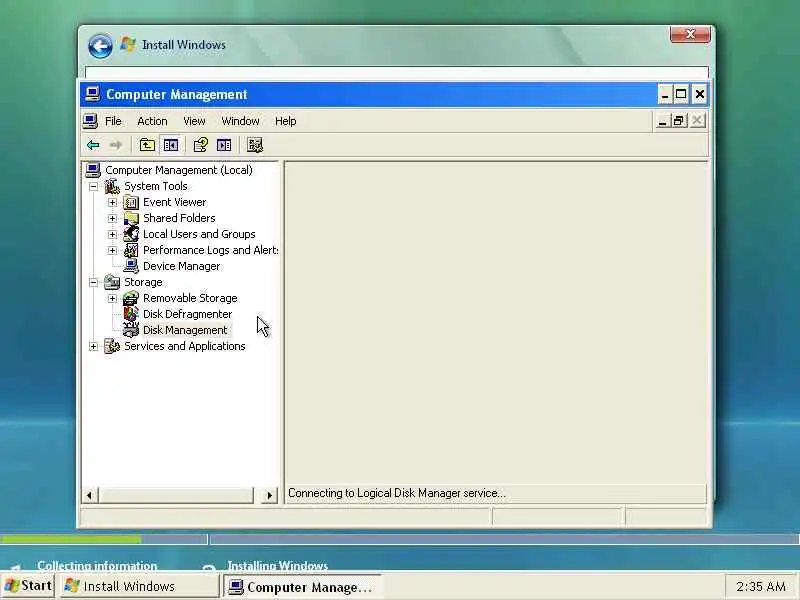Viewport: 800px width, 600px height.
Task: Open the Help menu
Action: click(285, 121)
